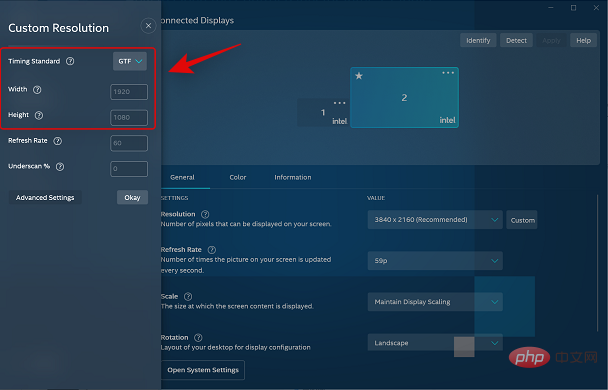Click the Apply button
The height and width of the screenshot is (390, 608).
tap(551, 40)
